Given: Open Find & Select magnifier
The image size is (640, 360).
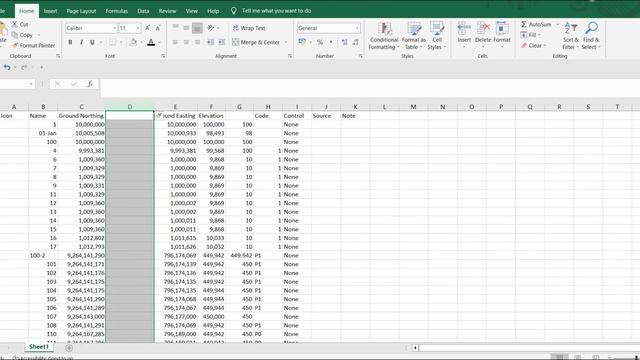Looking at the screenshot, I should (591, 36).
